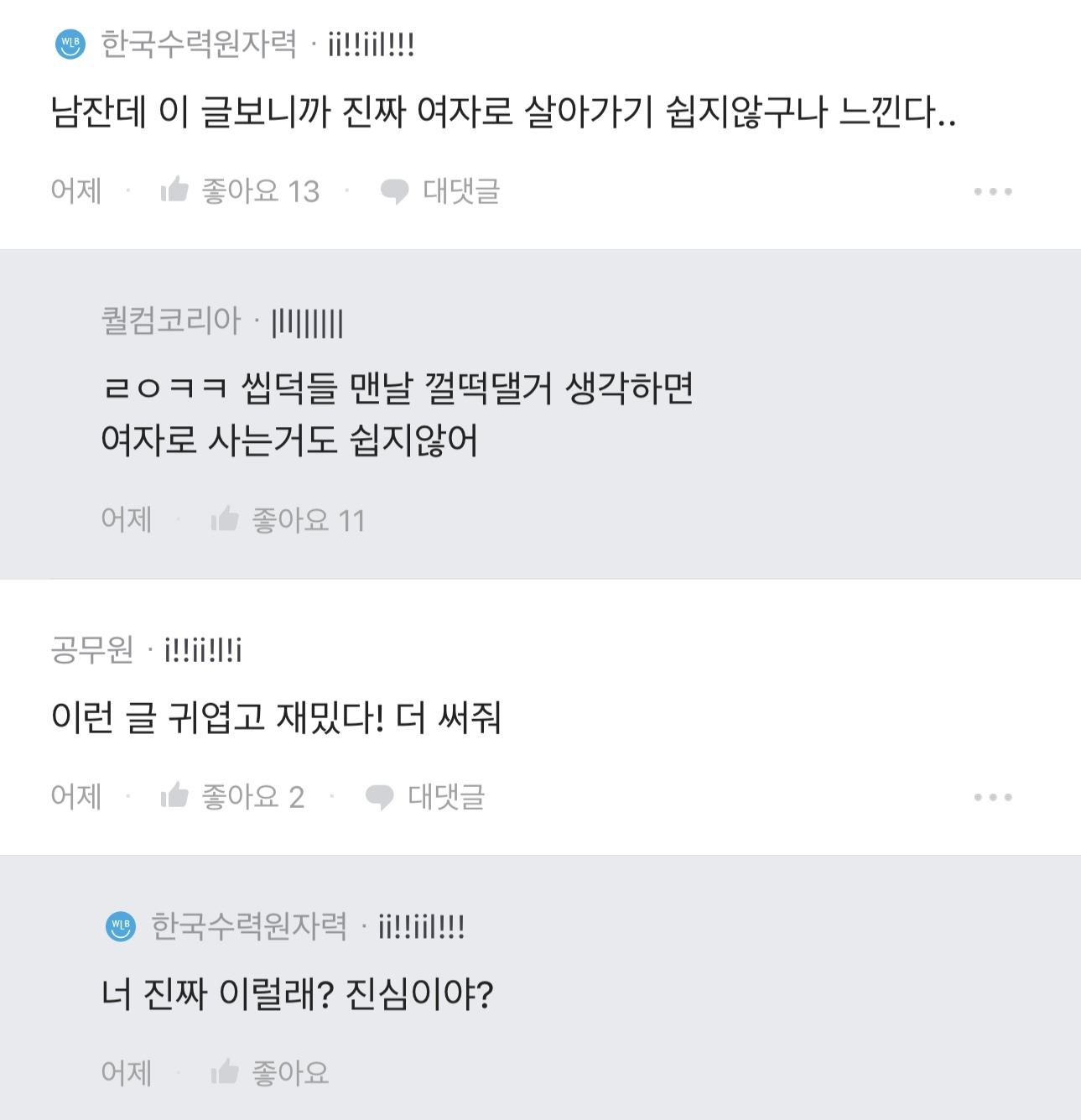Like the last reply with thumbs-up icon

225,1071
